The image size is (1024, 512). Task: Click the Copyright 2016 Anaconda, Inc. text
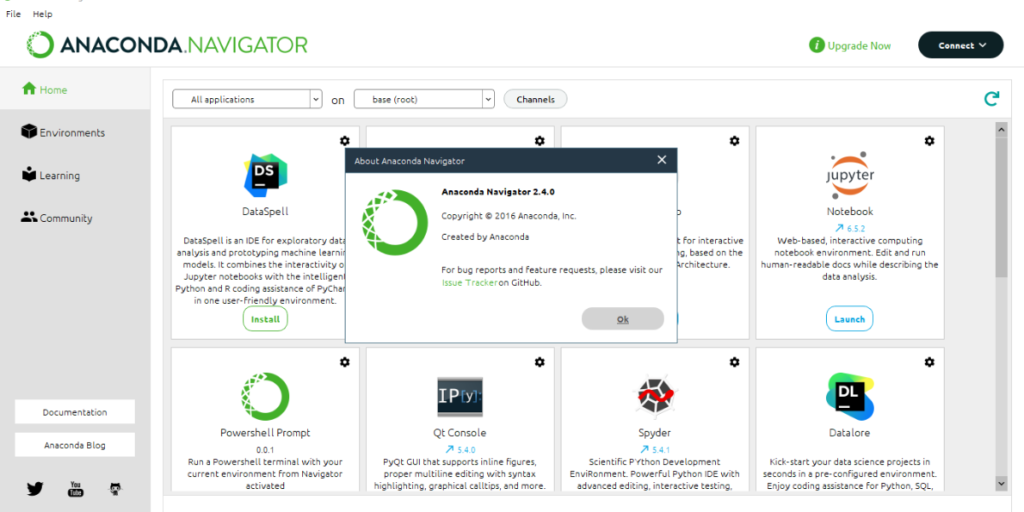(x=509, y=216)
